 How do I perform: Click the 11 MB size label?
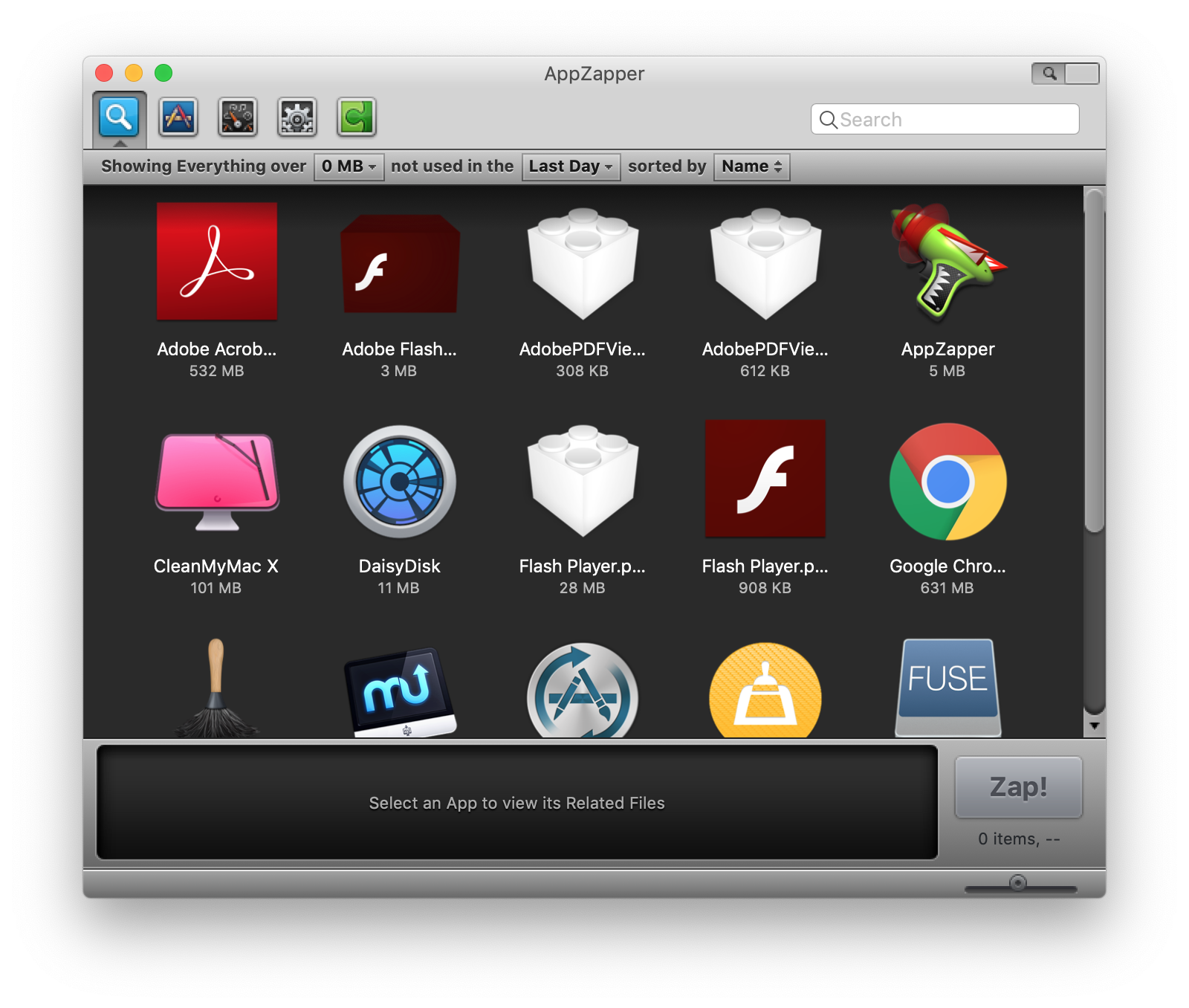click(399, 588)
